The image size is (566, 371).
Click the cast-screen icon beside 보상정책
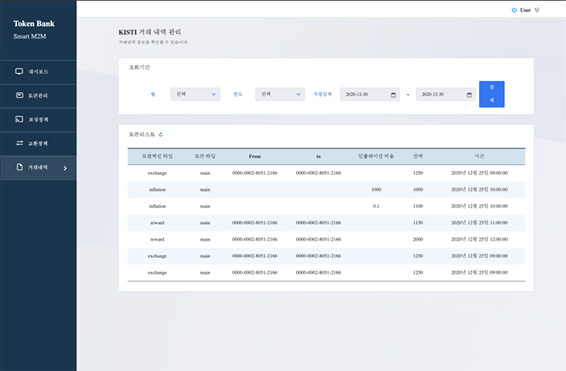pos(19,119)
